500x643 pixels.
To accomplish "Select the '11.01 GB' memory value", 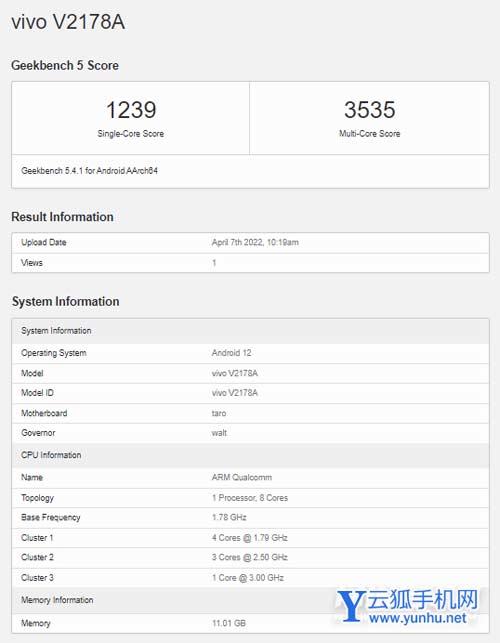I will (228, 623).
